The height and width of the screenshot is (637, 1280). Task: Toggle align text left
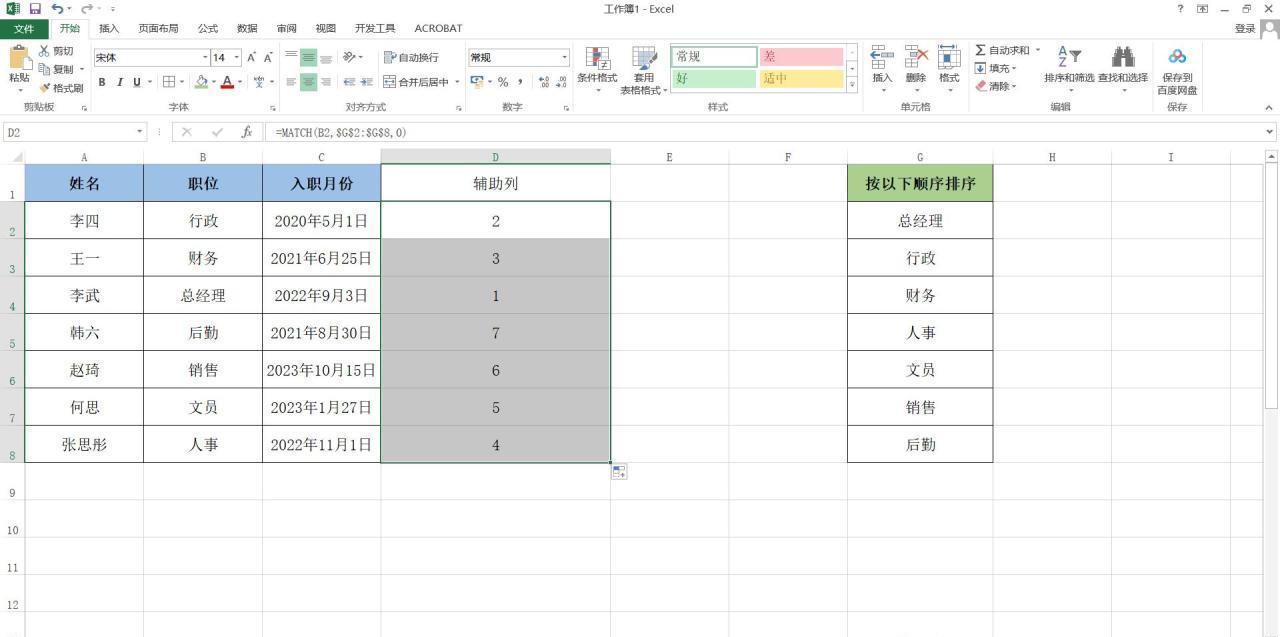[x=291, y=82]
